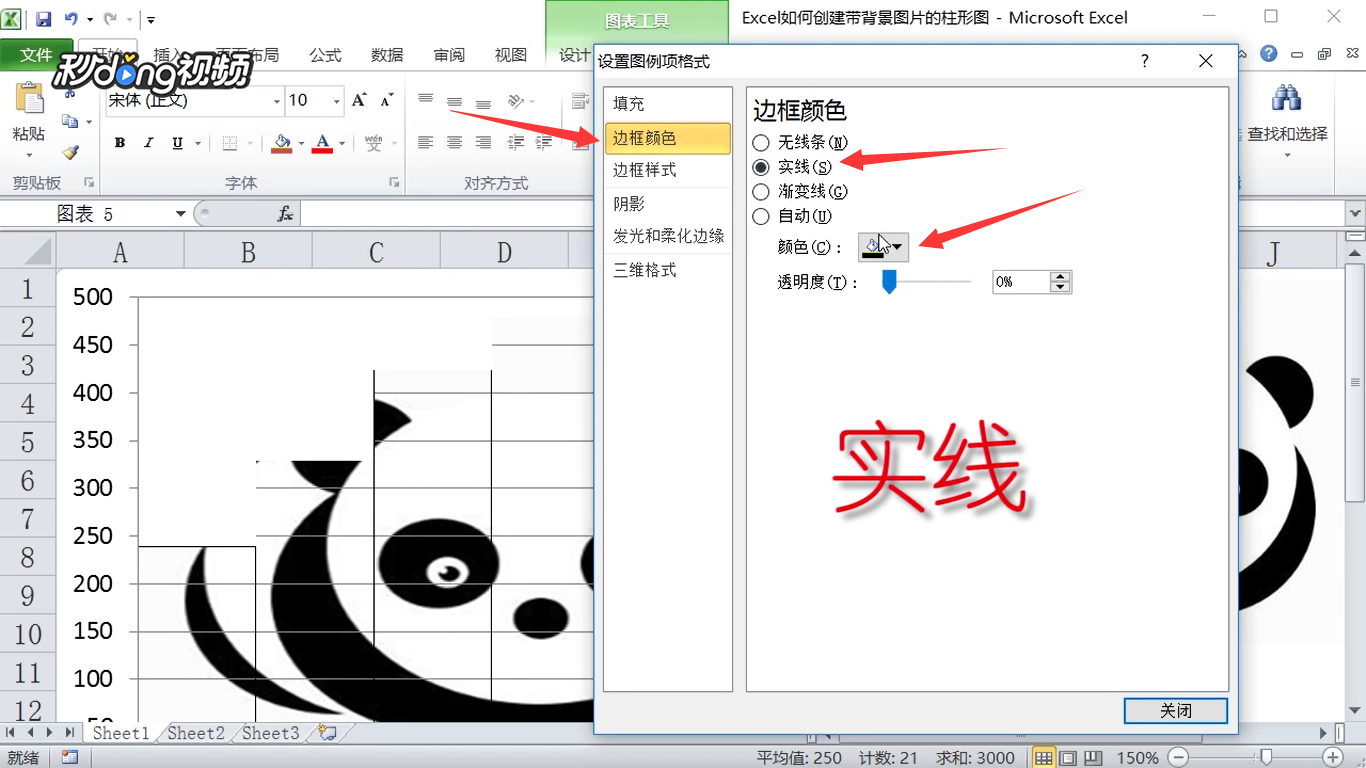The image size is (1366, 768).
Task: Open 字体 group dialog launcher
Action: coord(394,183)
